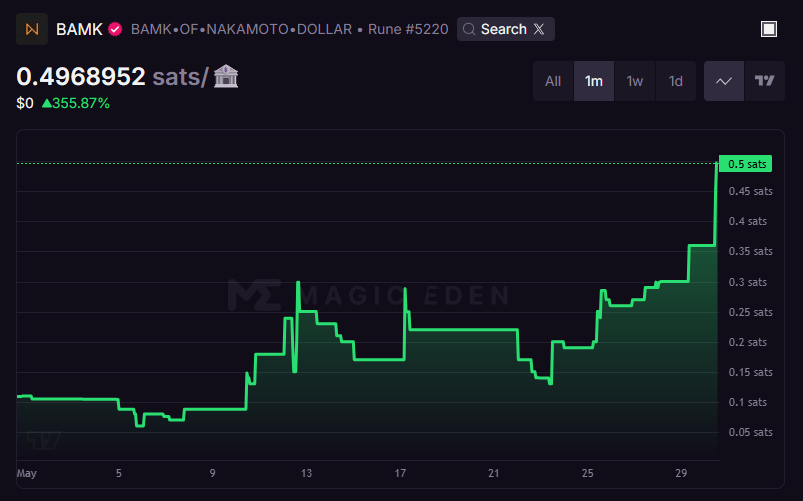Click the 17 date axis label
The height and width of the screenshot is (501, 803).
tap(400, 473)
